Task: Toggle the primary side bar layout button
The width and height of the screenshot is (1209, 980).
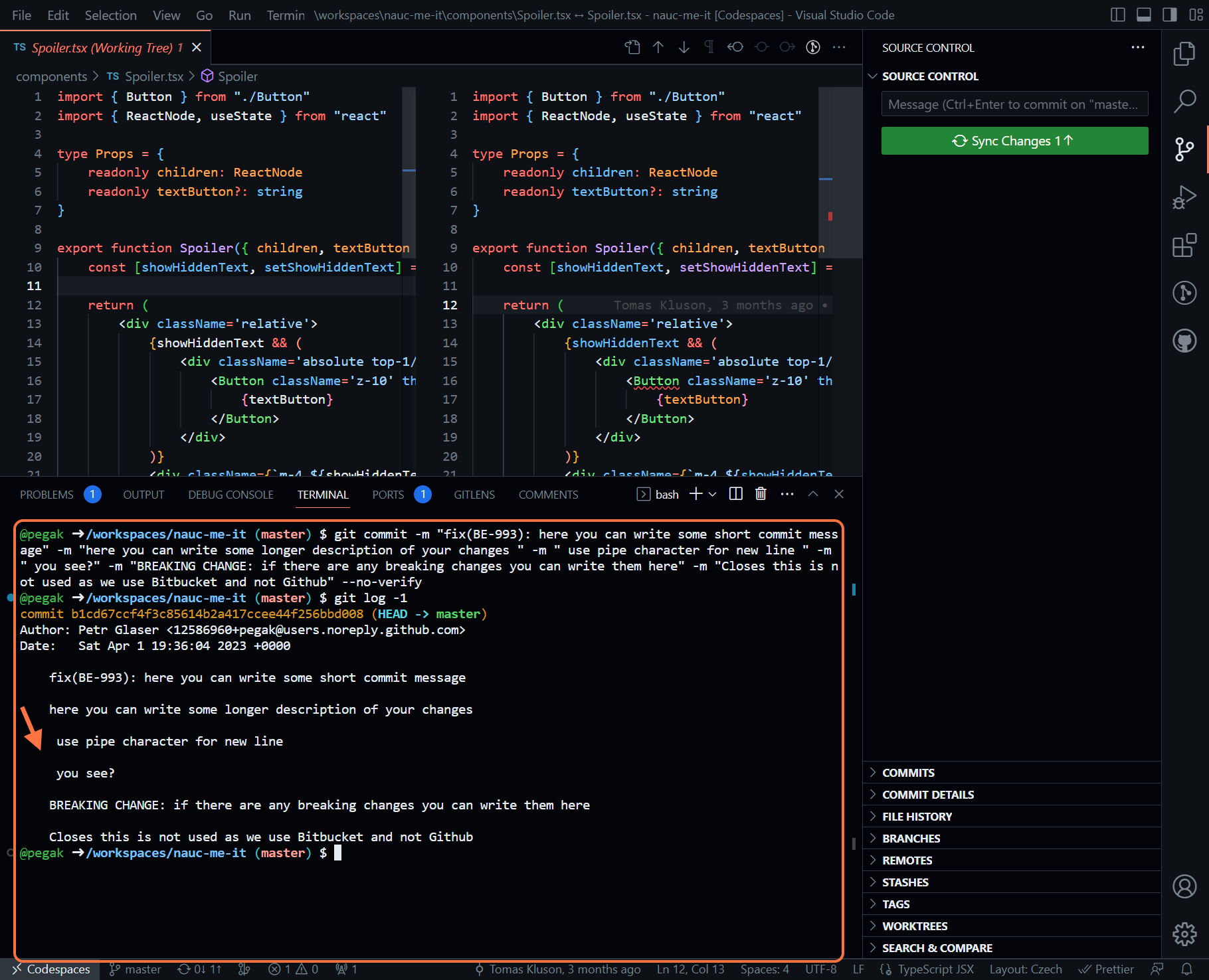Action: pyautogui.click(x=1118, y=15)
